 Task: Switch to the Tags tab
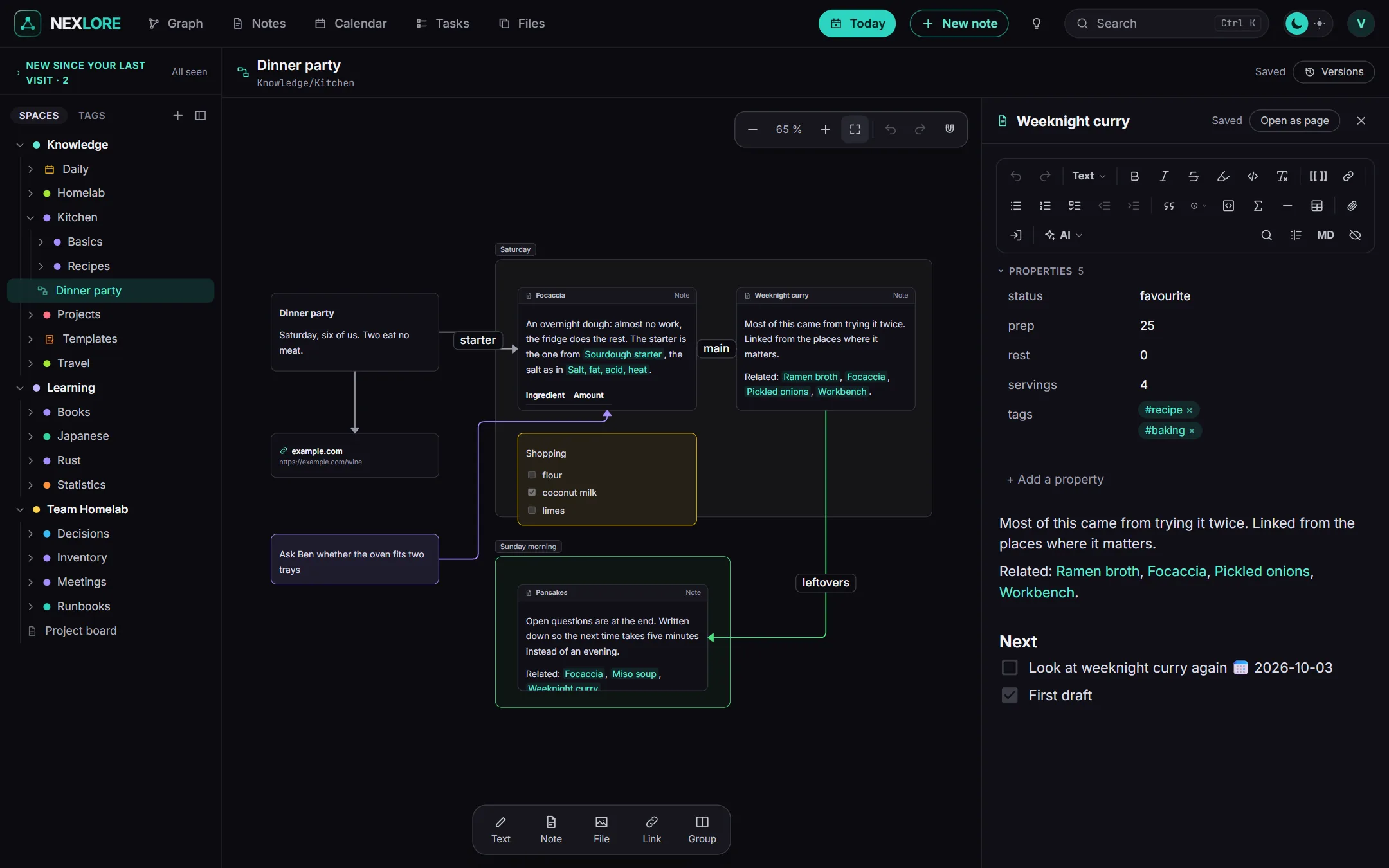click(x=91, y=116)
